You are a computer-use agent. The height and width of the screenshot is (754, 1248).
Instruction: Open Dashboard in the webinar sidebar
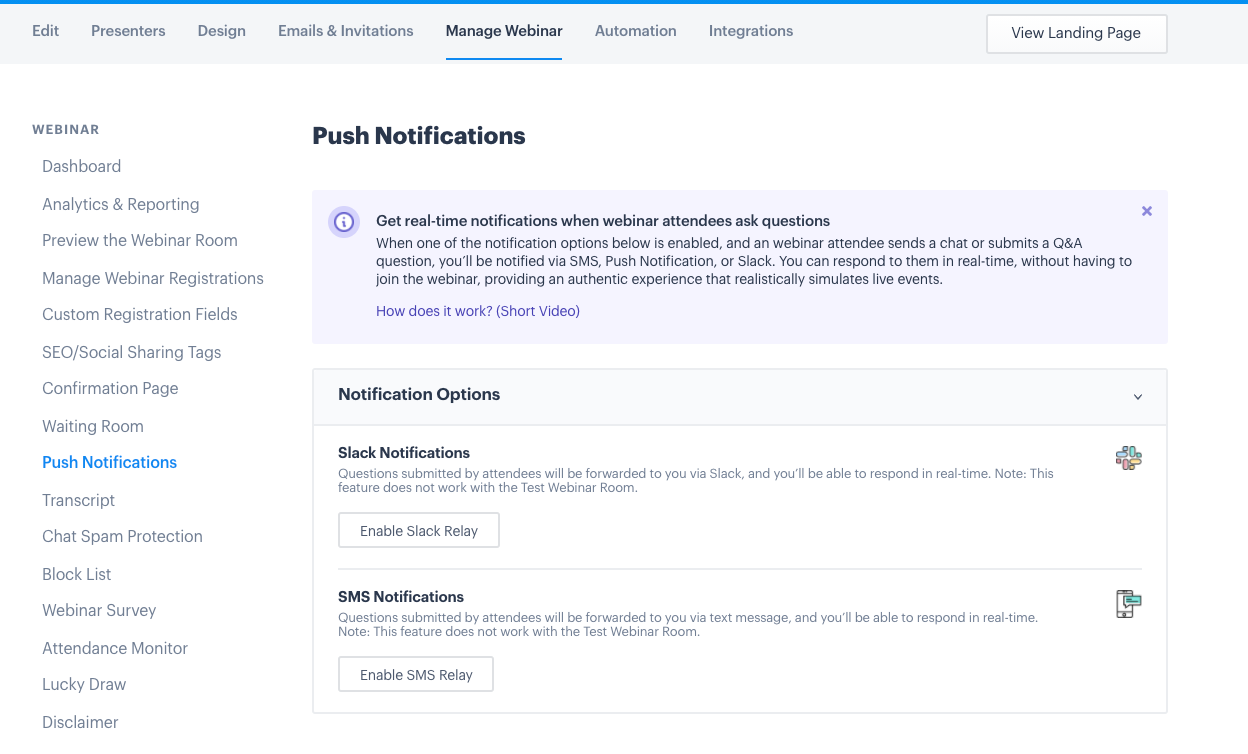pyautogui.click(x=81, y=166)
